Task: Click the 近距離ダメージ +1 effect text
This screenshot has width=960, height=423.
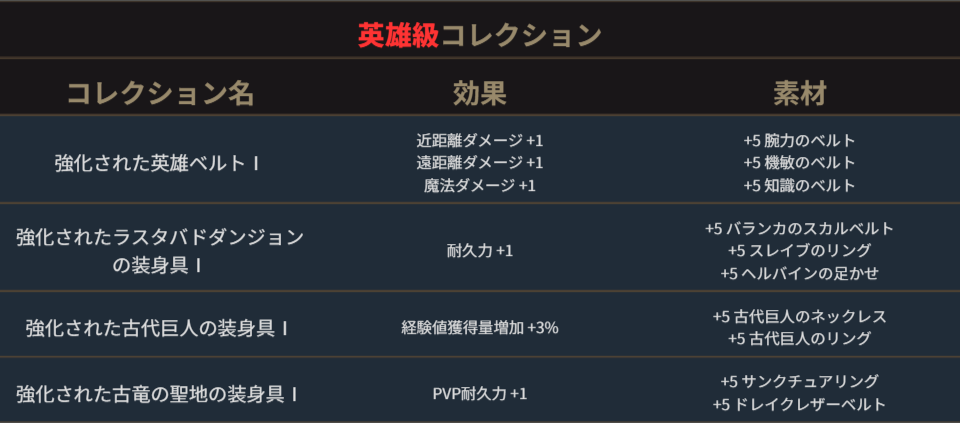Action: click(x=479, y=140)
